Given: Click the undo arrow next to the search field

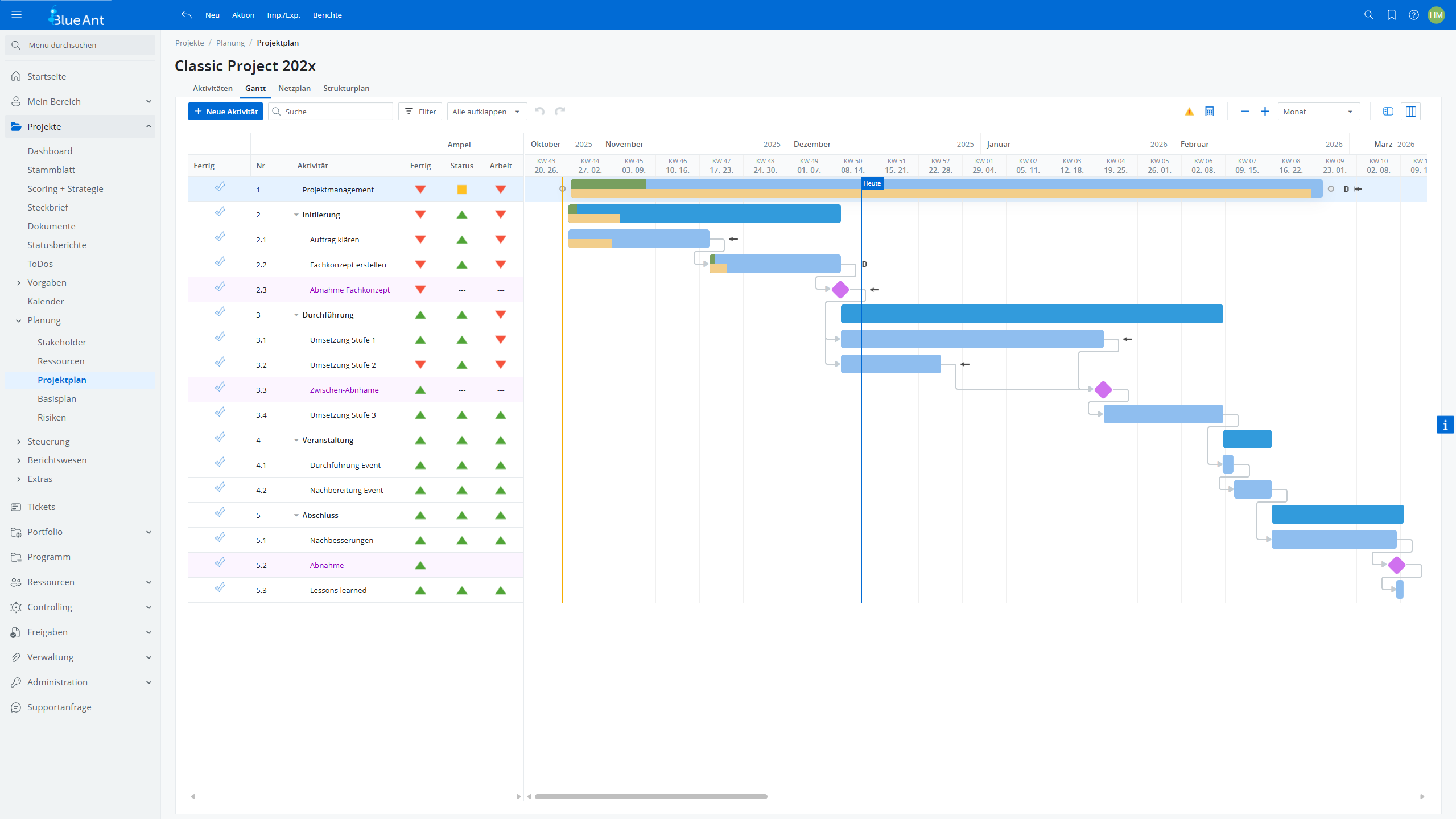Looking at the screenshot, I should 539,111.
